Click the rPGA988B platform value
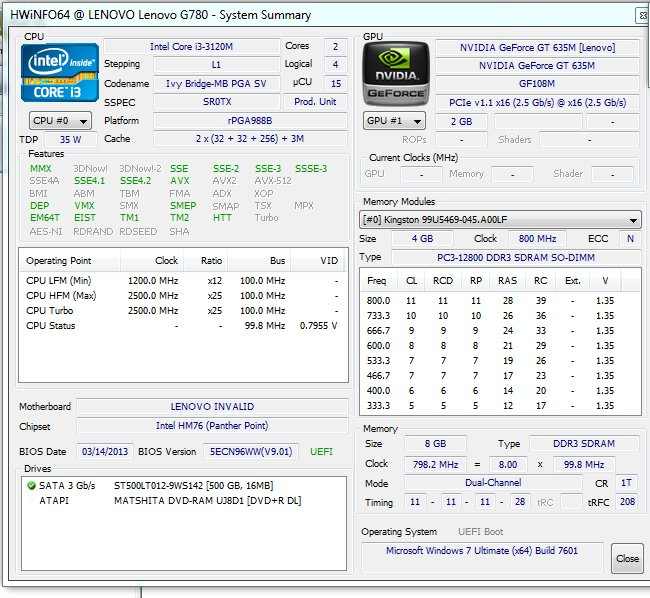 coord(250,121)
